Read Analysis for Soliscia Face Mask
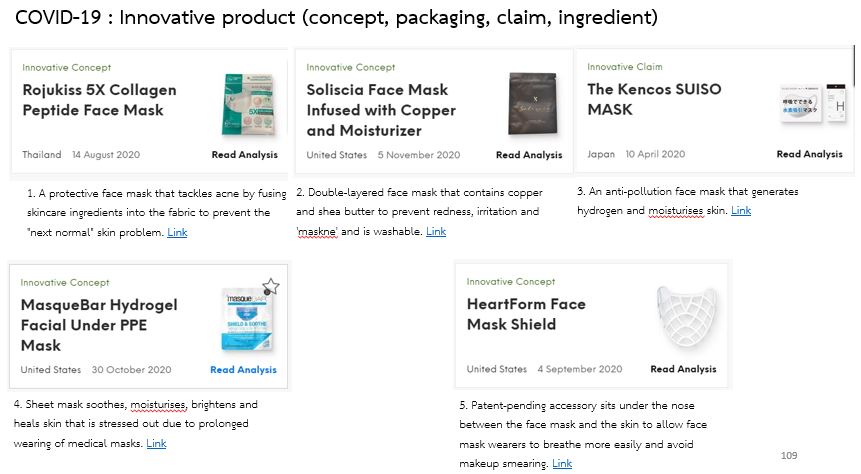 tap(529, 155)
